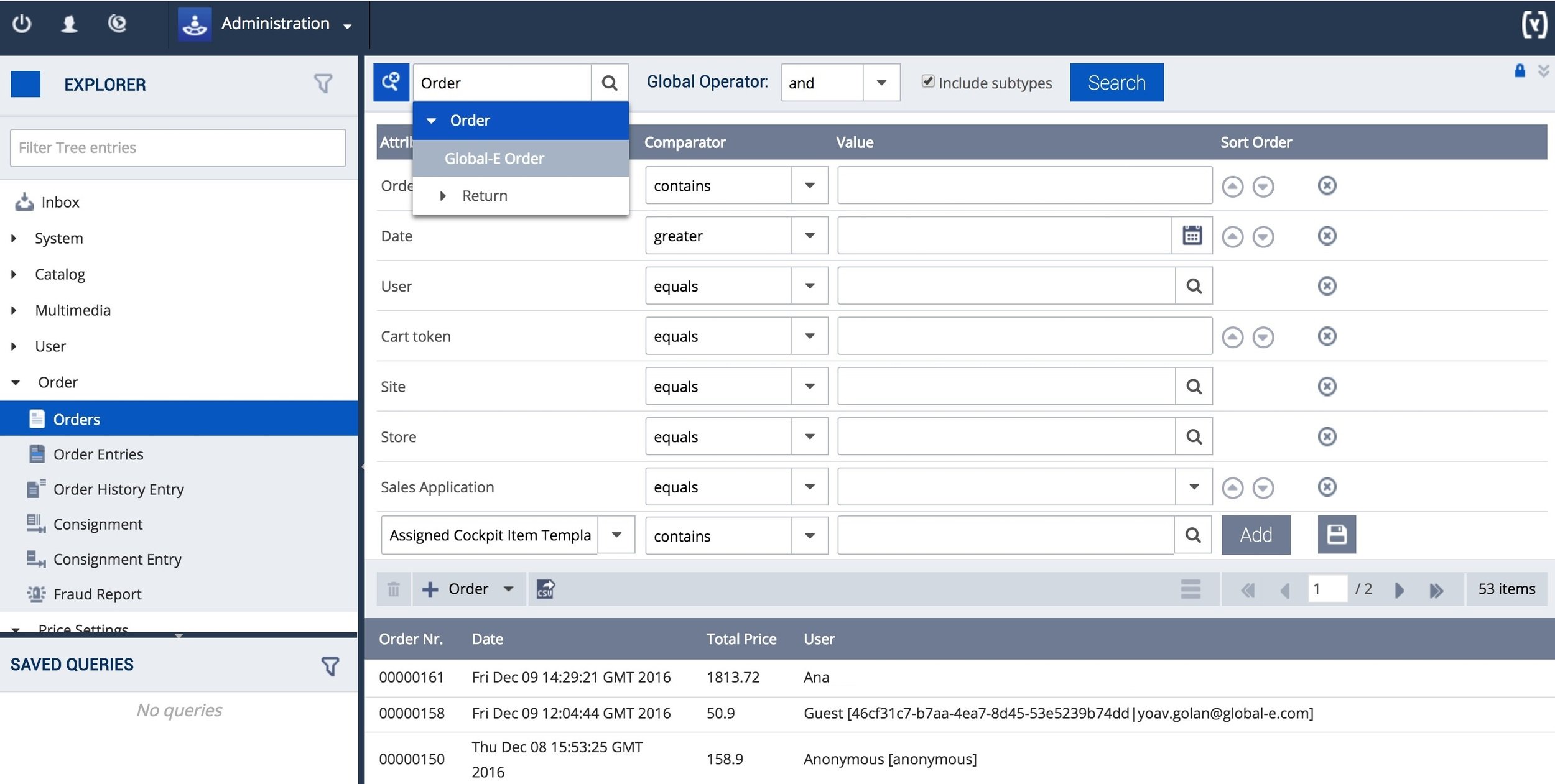Click the Filter Tree entries field
Image resolution: width=1555 pixels, height=784 pixels.
click(178, 147)
